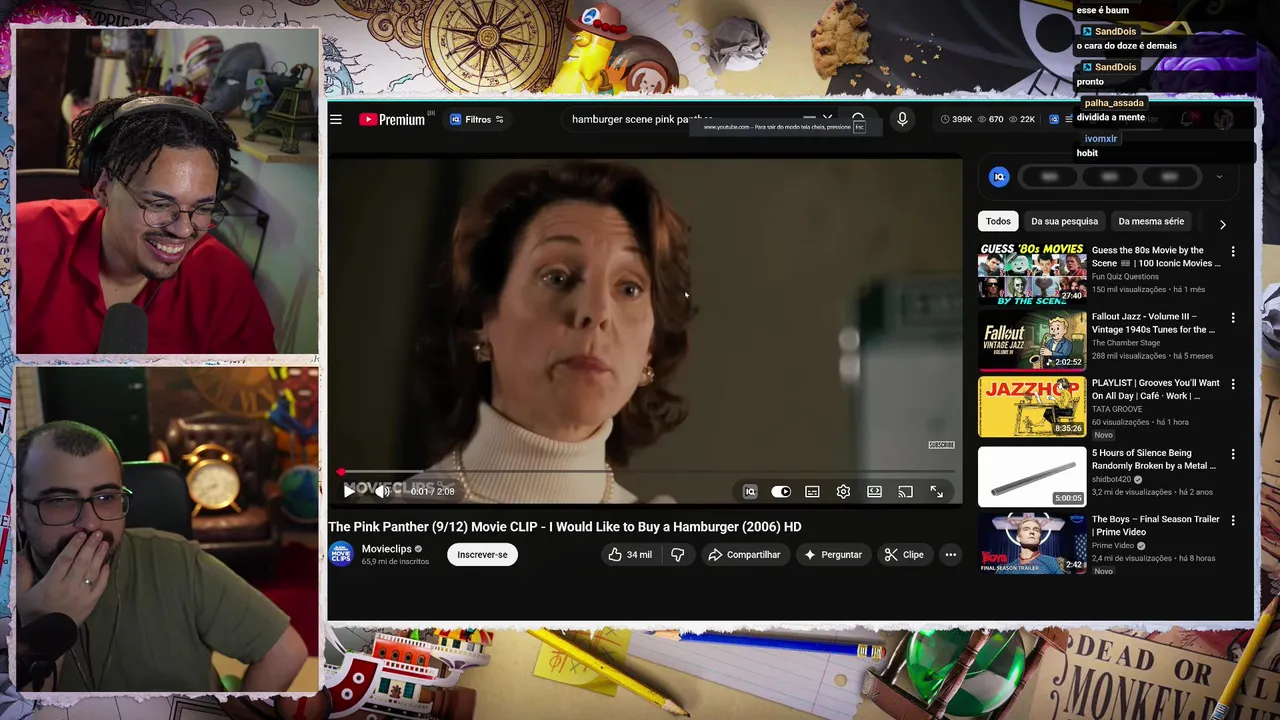Mute the video using the volume icon
1280x720 pixels.
(x=382, y=491)
